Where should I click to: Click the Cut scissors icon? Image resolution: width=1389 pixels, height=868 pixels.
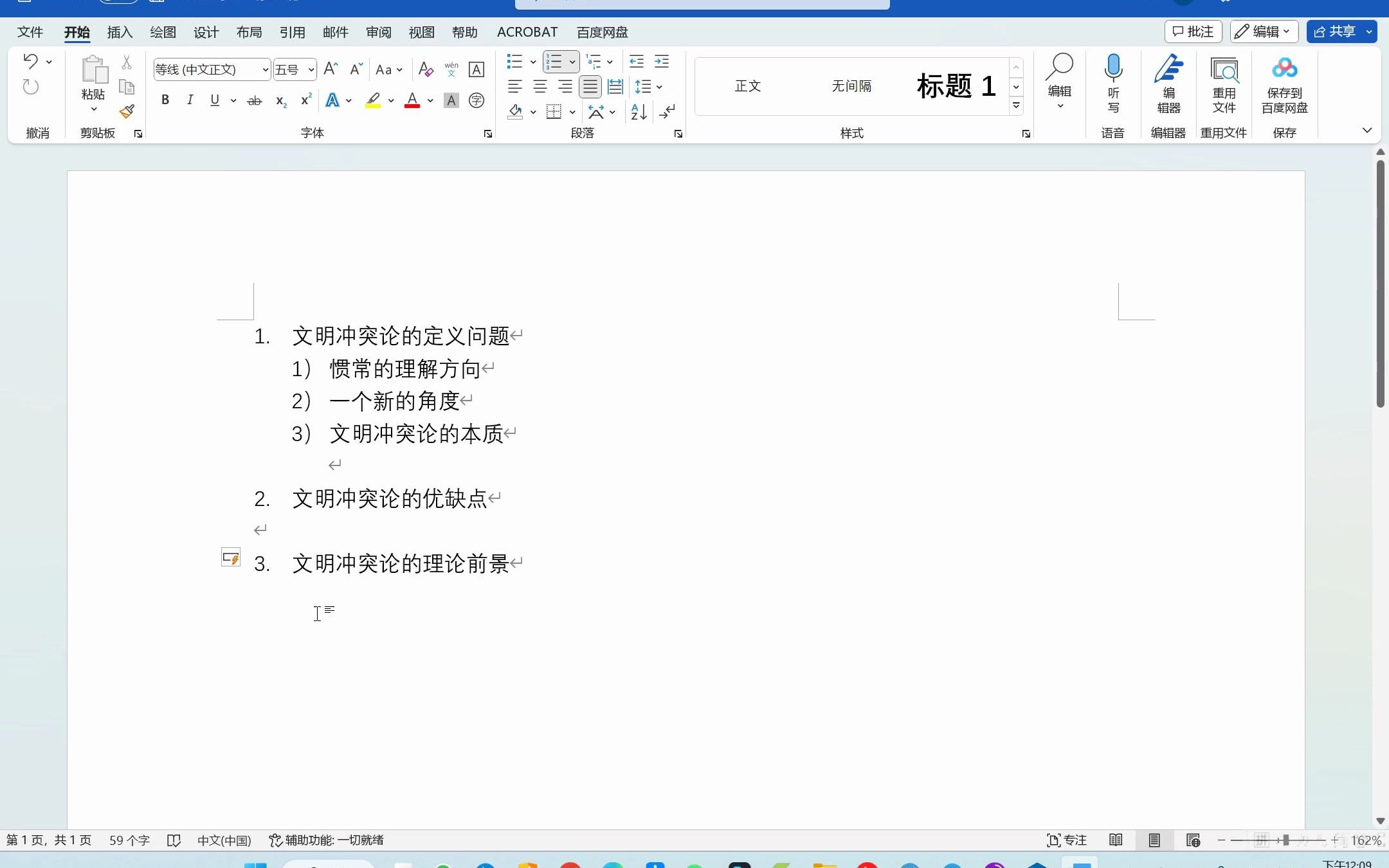(x=127, y=62)
